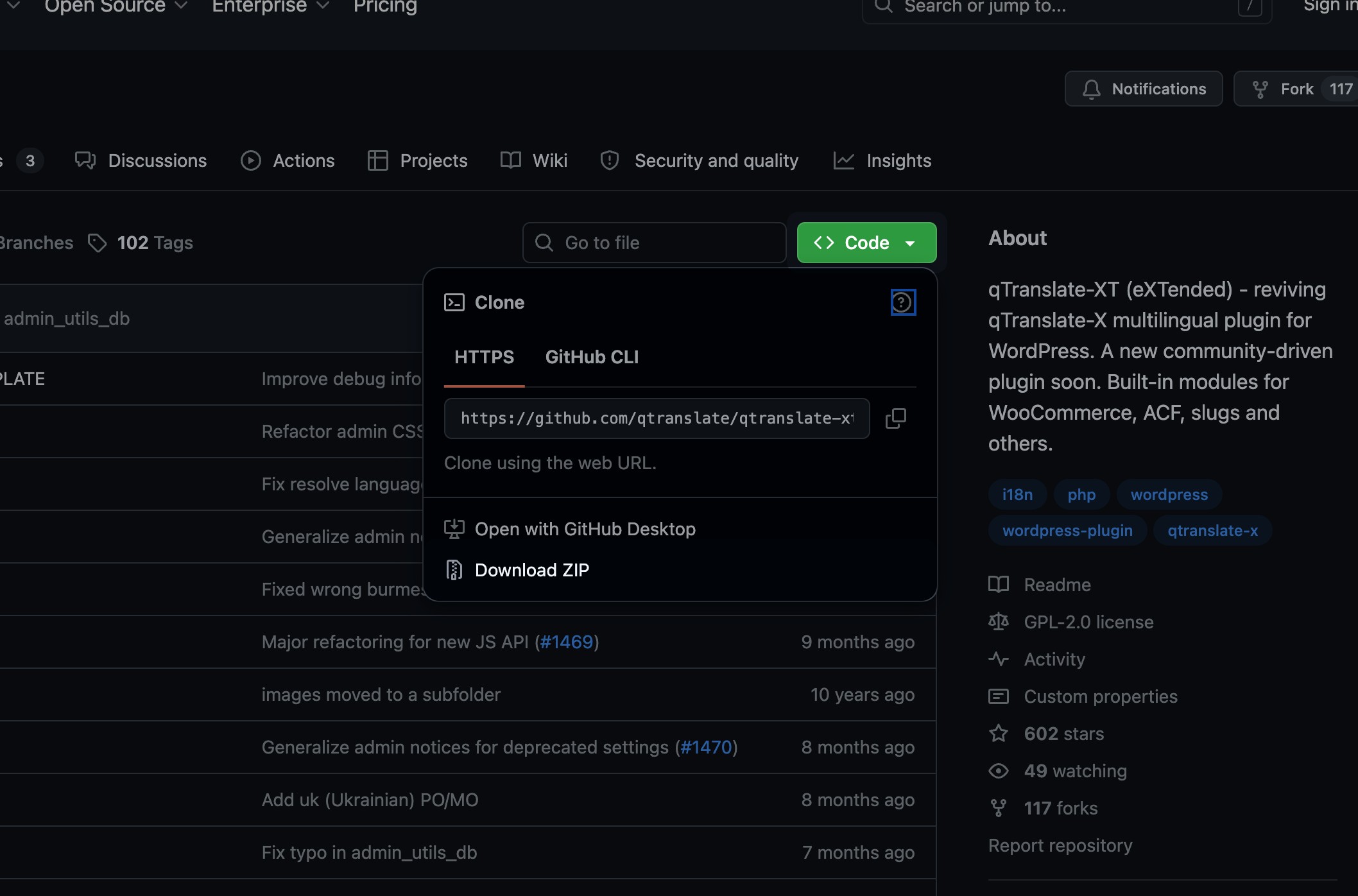1358x896 pixels.
Task: Open the Insights tab
Action: tap(882, 160)
